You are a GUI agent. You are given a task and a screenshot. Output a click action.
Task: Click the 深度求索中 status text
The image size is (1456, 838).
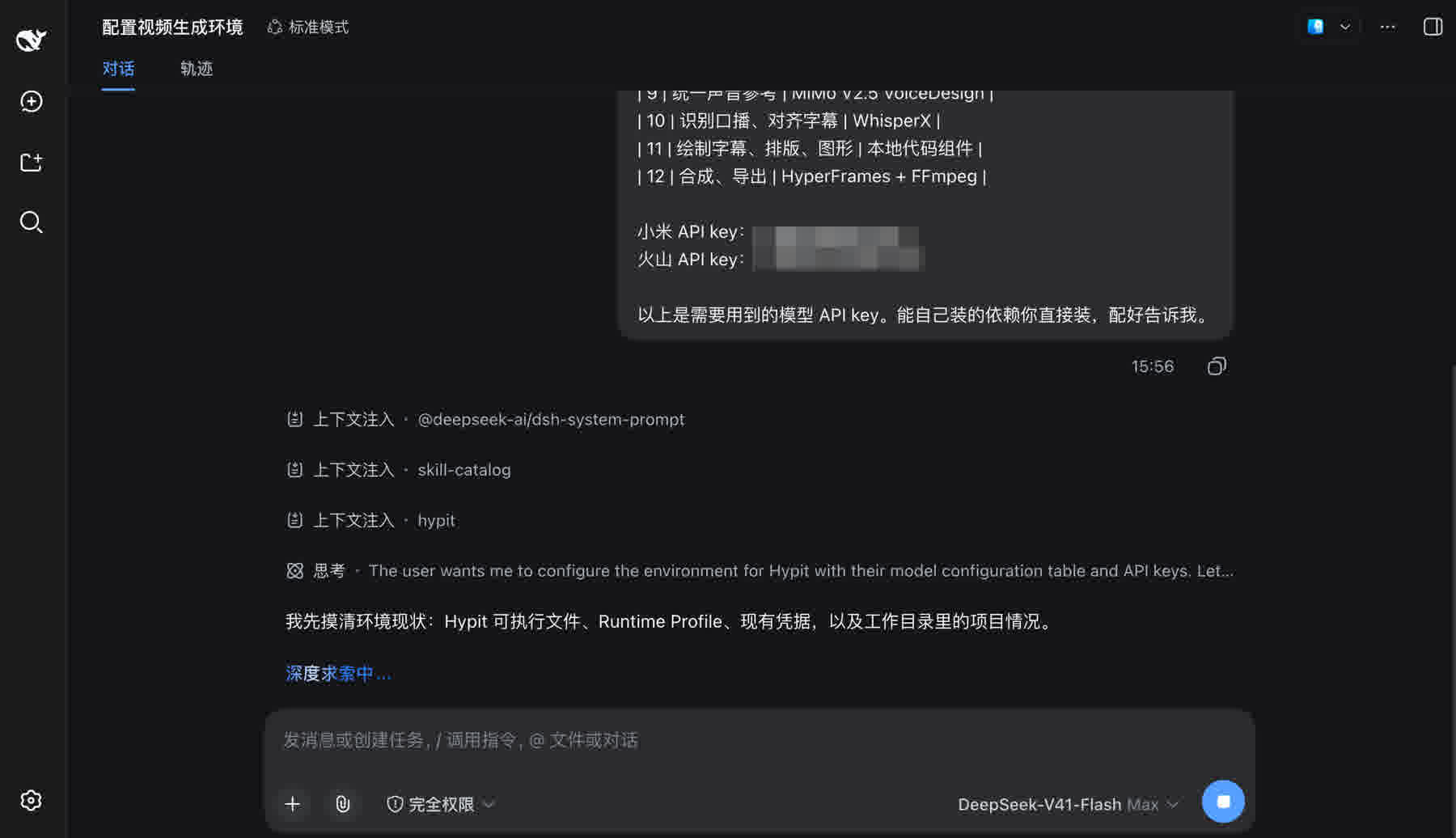(x=338, y=674)
